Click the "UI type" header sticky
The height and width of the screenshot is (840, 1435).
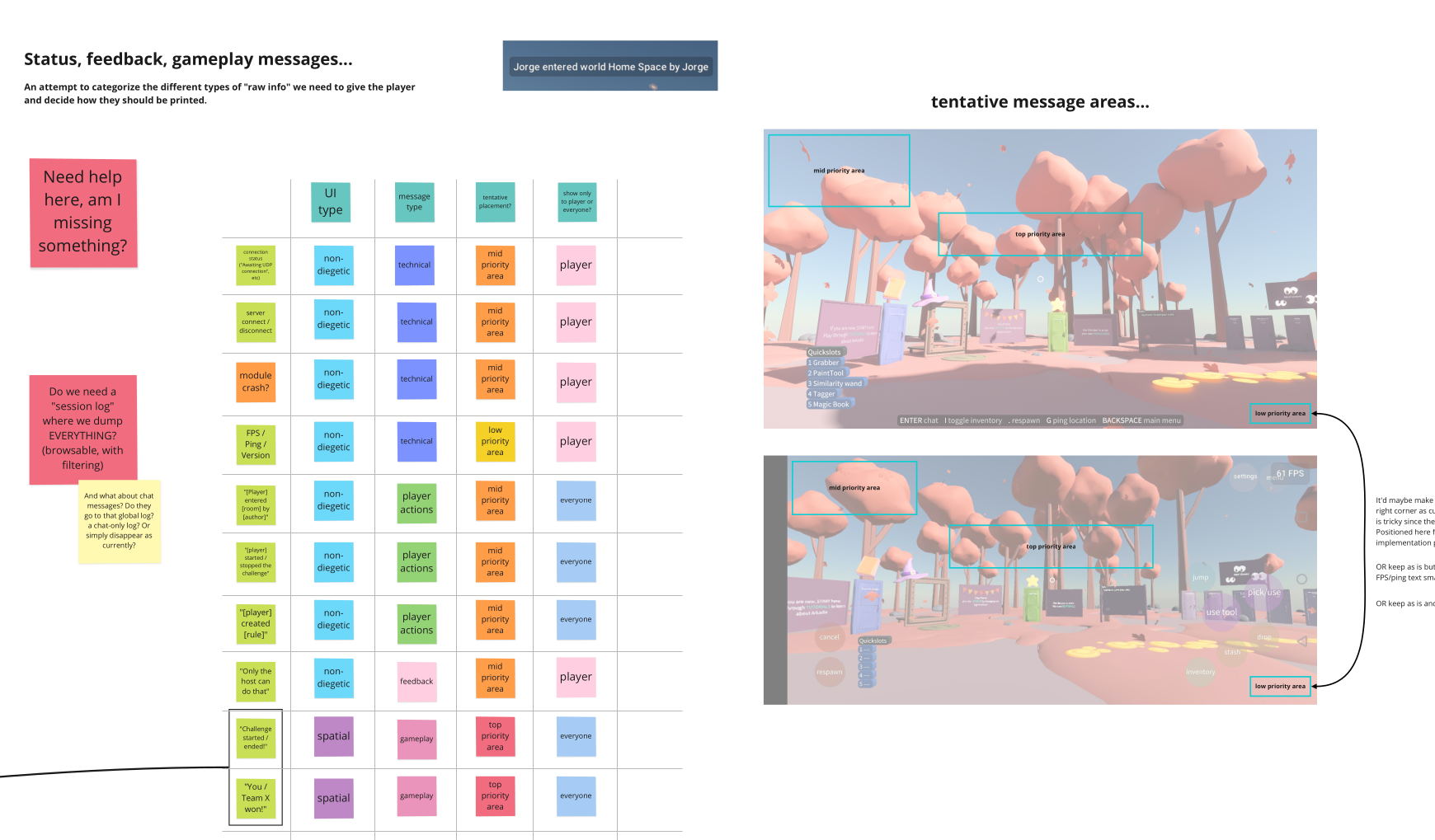(x=331, y=202)
